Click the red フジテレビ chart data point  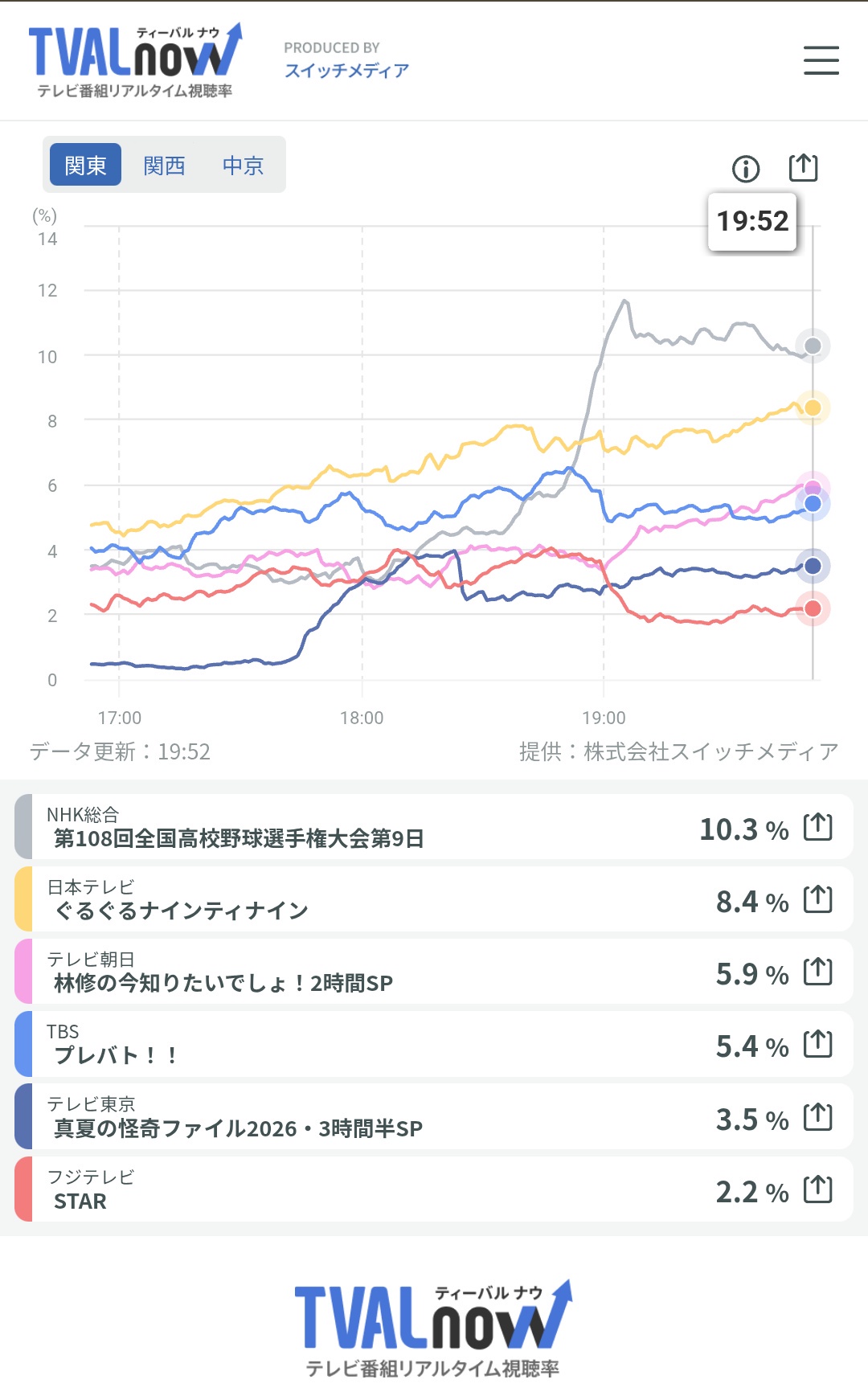click(x=813, y=608)
